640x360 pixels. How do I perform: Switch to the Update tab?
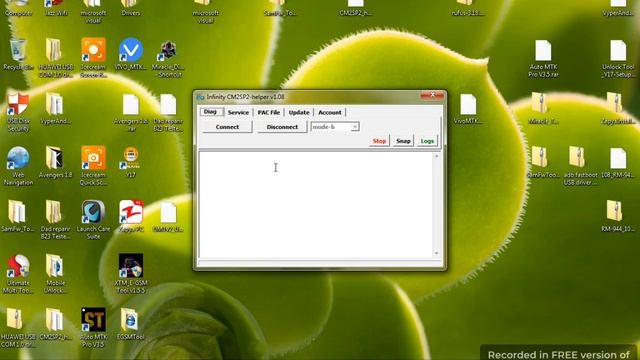point(299,112)
